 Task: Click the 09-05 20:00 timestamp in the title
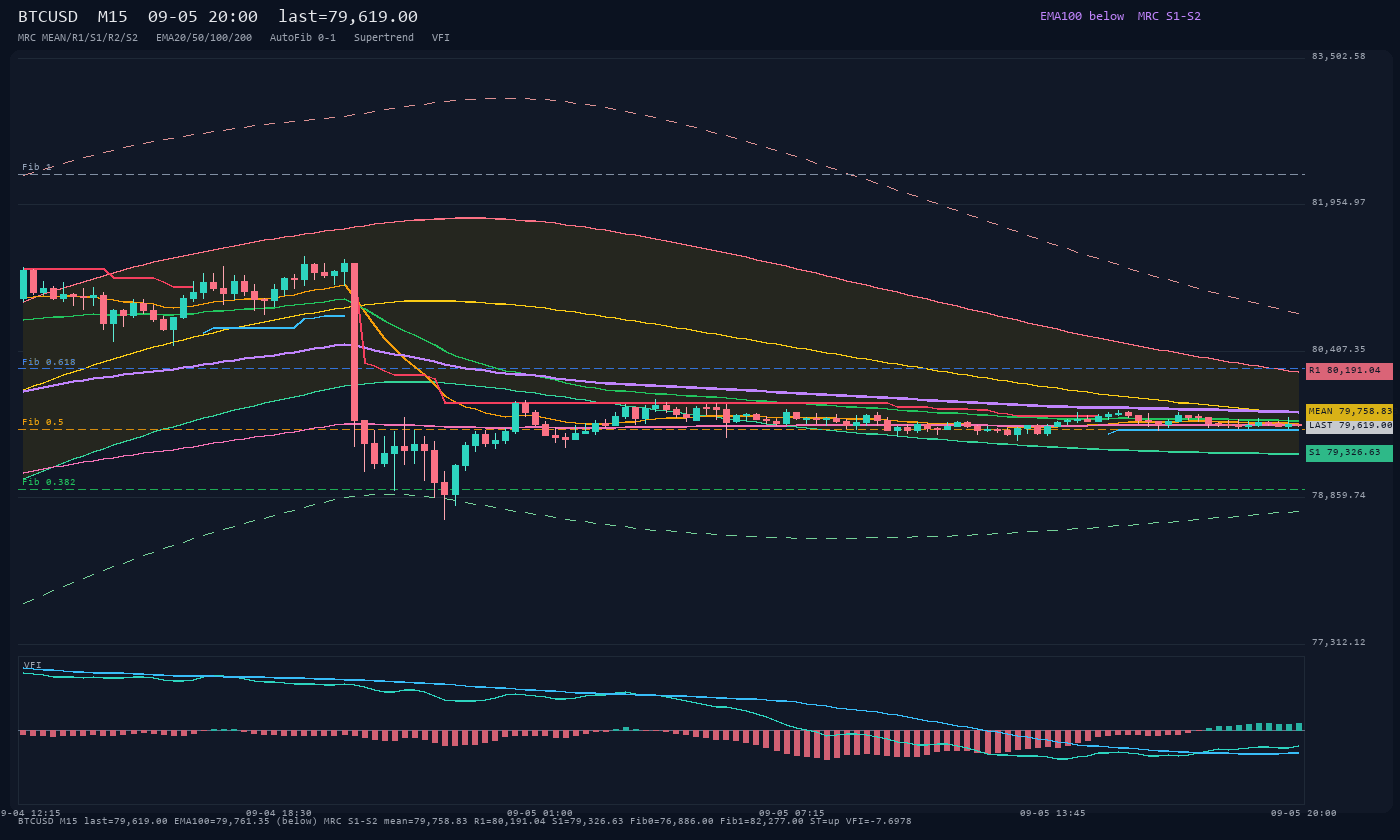[202, 17]
